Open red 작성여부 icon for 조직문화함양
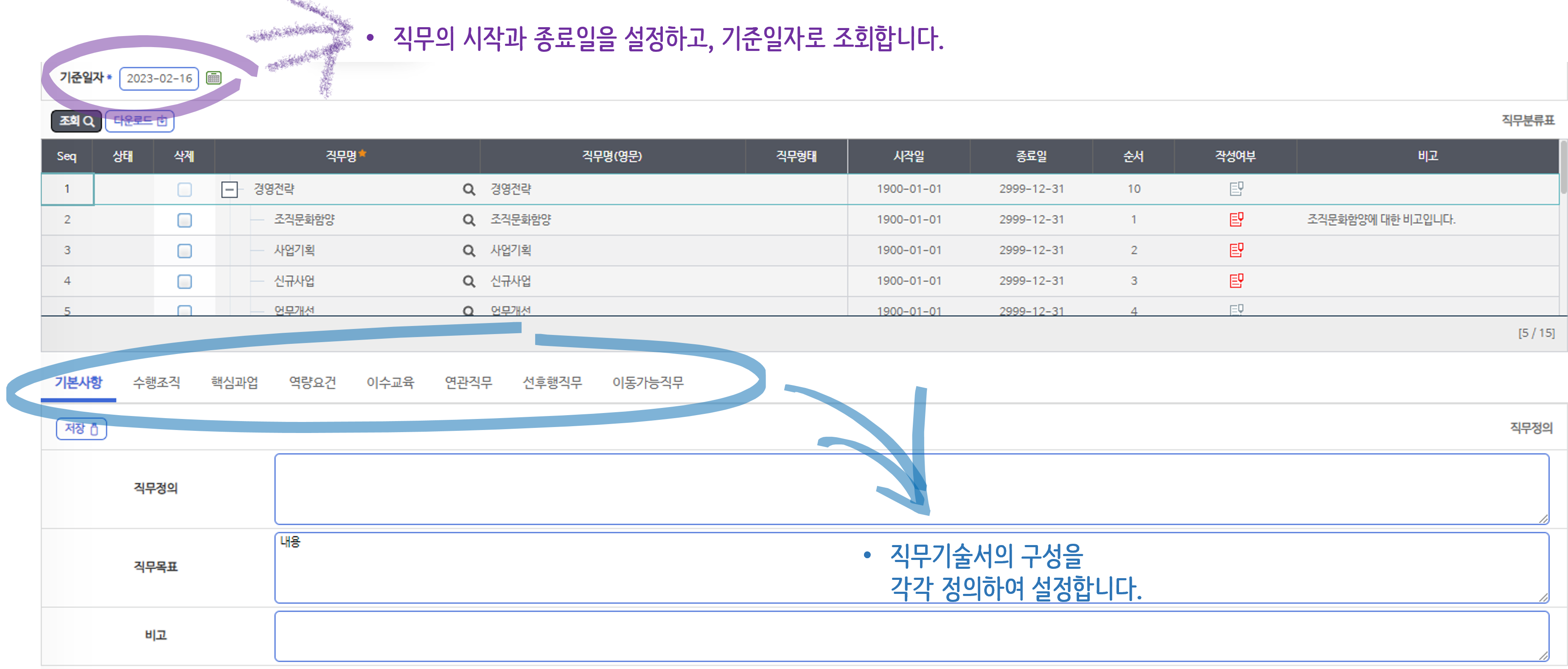The height and width of the screenshot is (669, 1568). pyautogui.click(x=1236, y=219)
